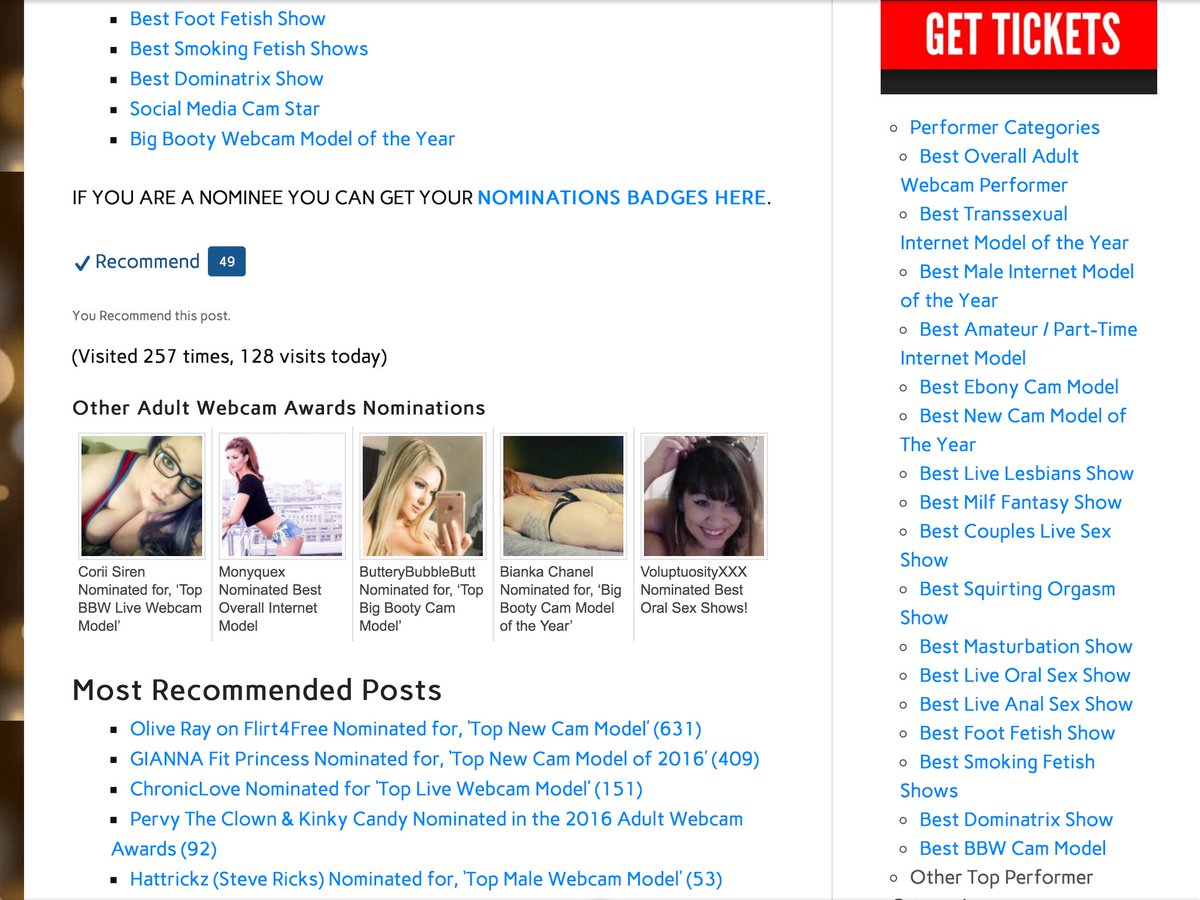The width and height of the screenshot is (1200, 900).
Task: Select Best Amateur / Part-Time Internet Model
Action: point(1018,343)
